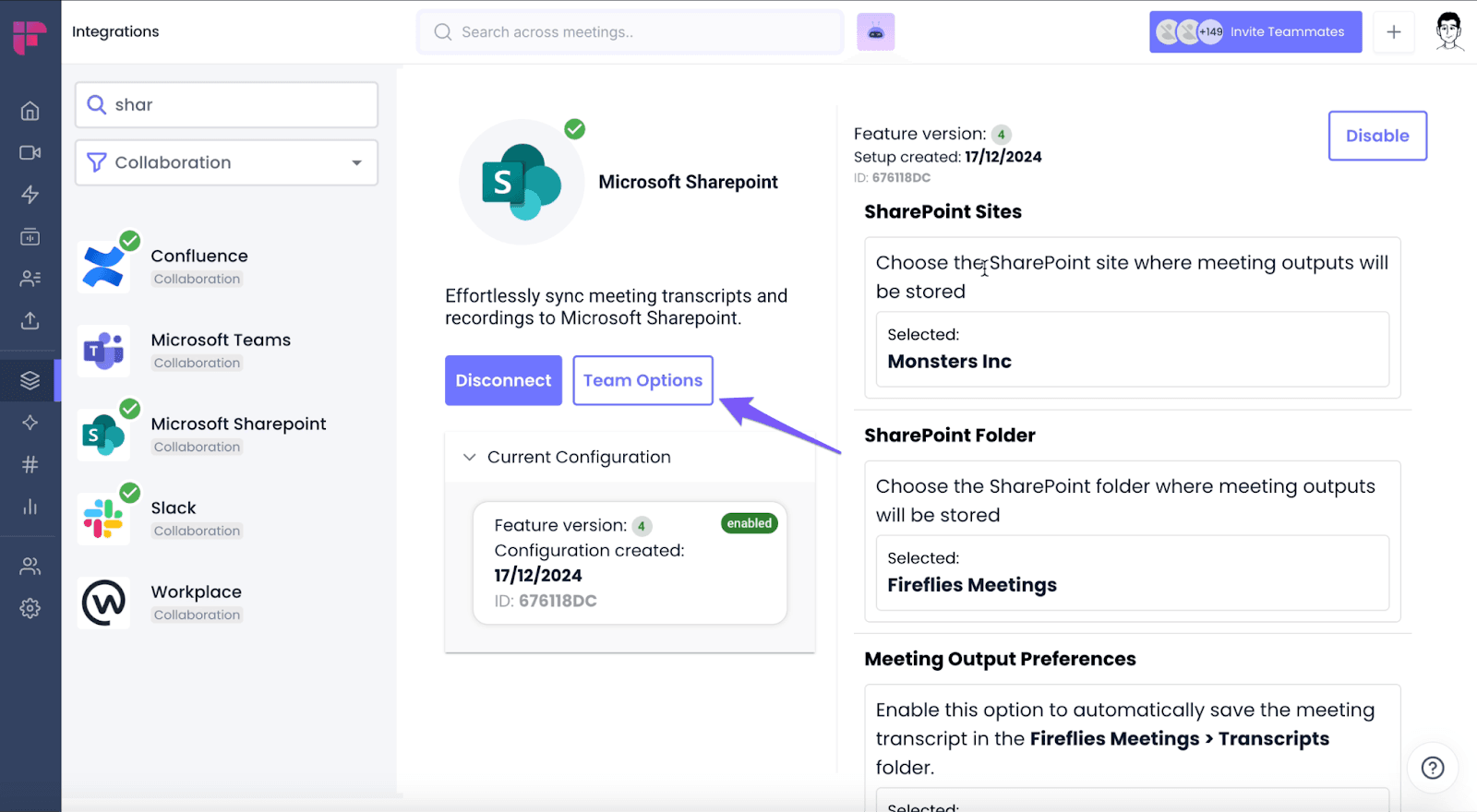1477x812 pixels.
Task: Click the team members icon in the sidebar
Action: 30,567
